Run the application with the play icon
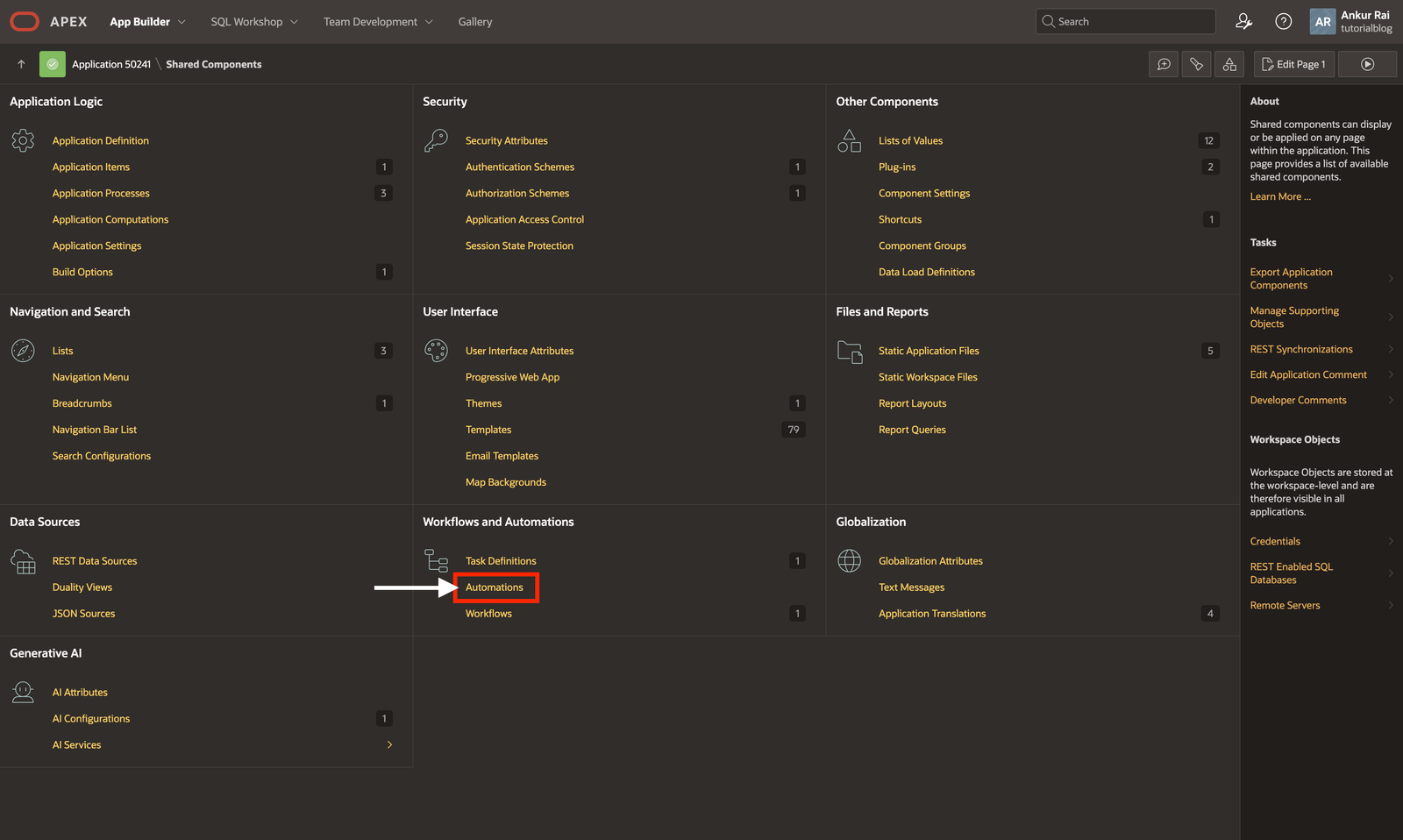This screenshot has height=840, width=1403. tap(1367, 64)
